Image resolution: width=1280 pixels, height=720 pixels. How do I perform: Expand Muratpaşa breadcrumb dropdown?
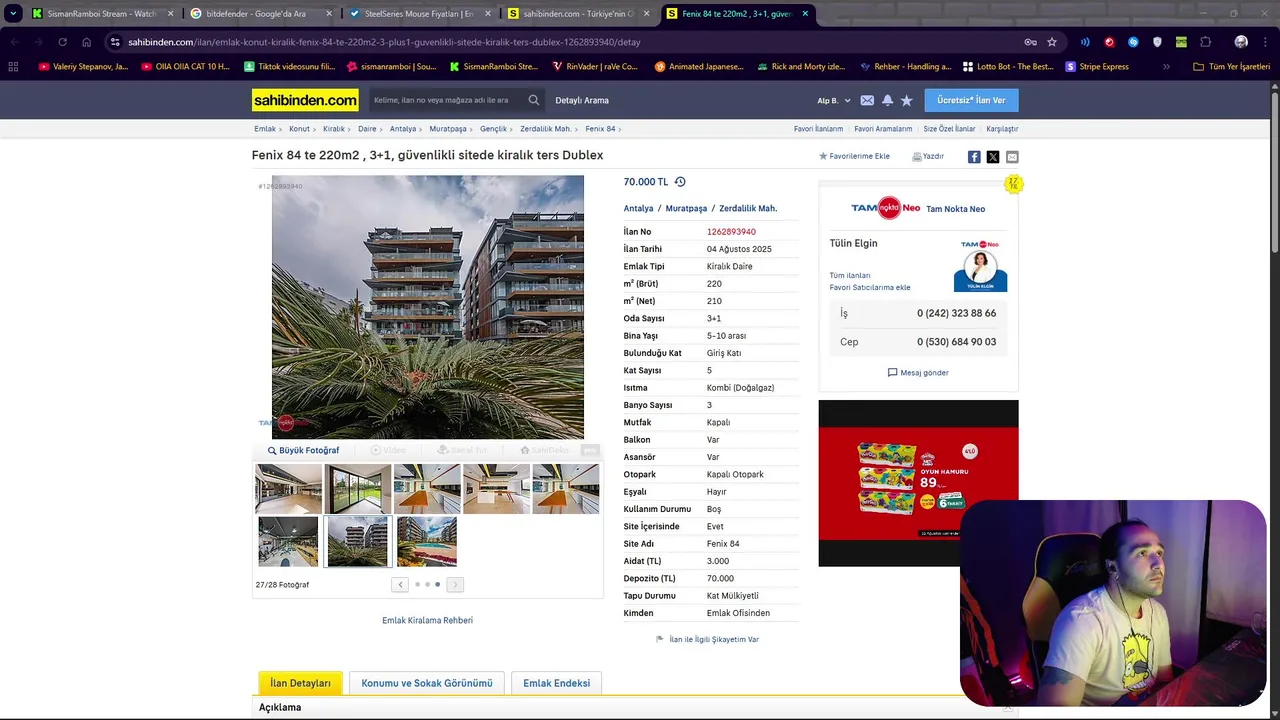coord(473,129)
